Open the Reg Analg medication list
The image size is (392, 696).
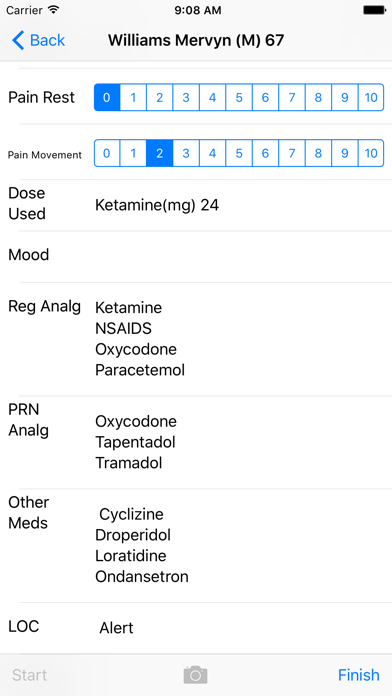point(196,339)
